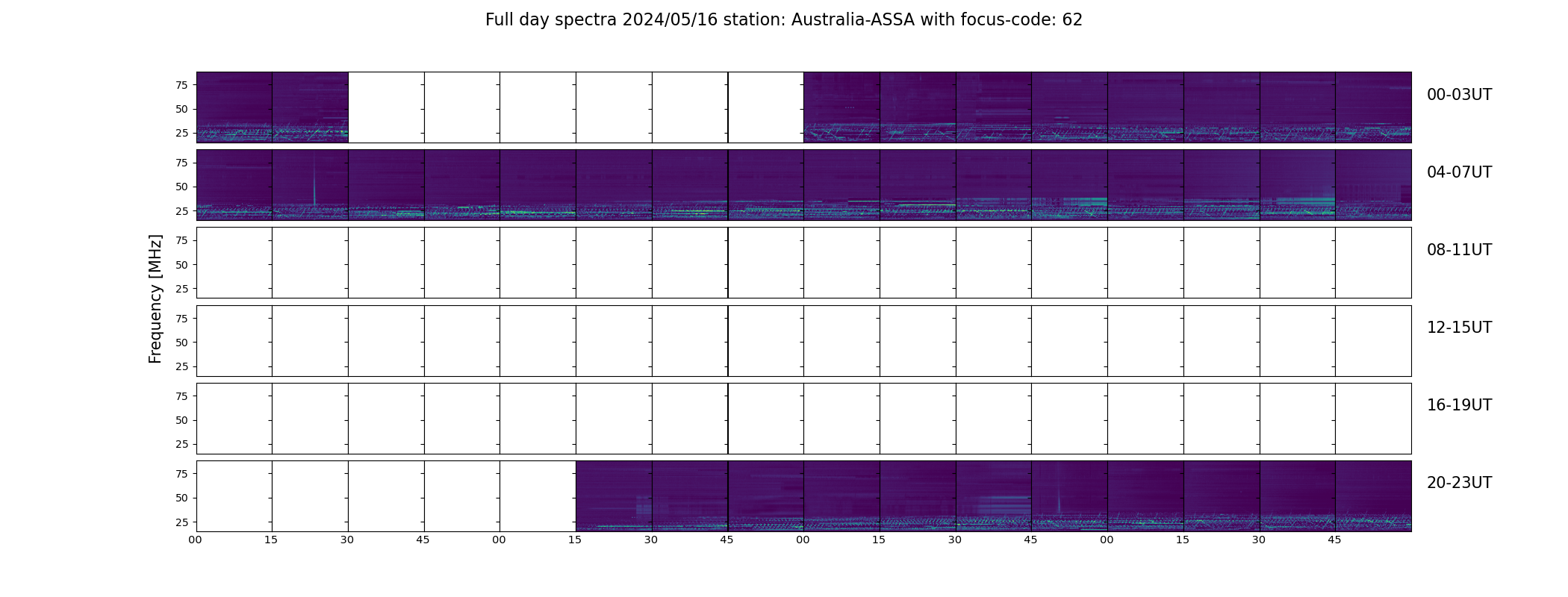
Task: Click the vertical burst streak in 04-07UT spectrogram
Action: click(x=314, y=181)
